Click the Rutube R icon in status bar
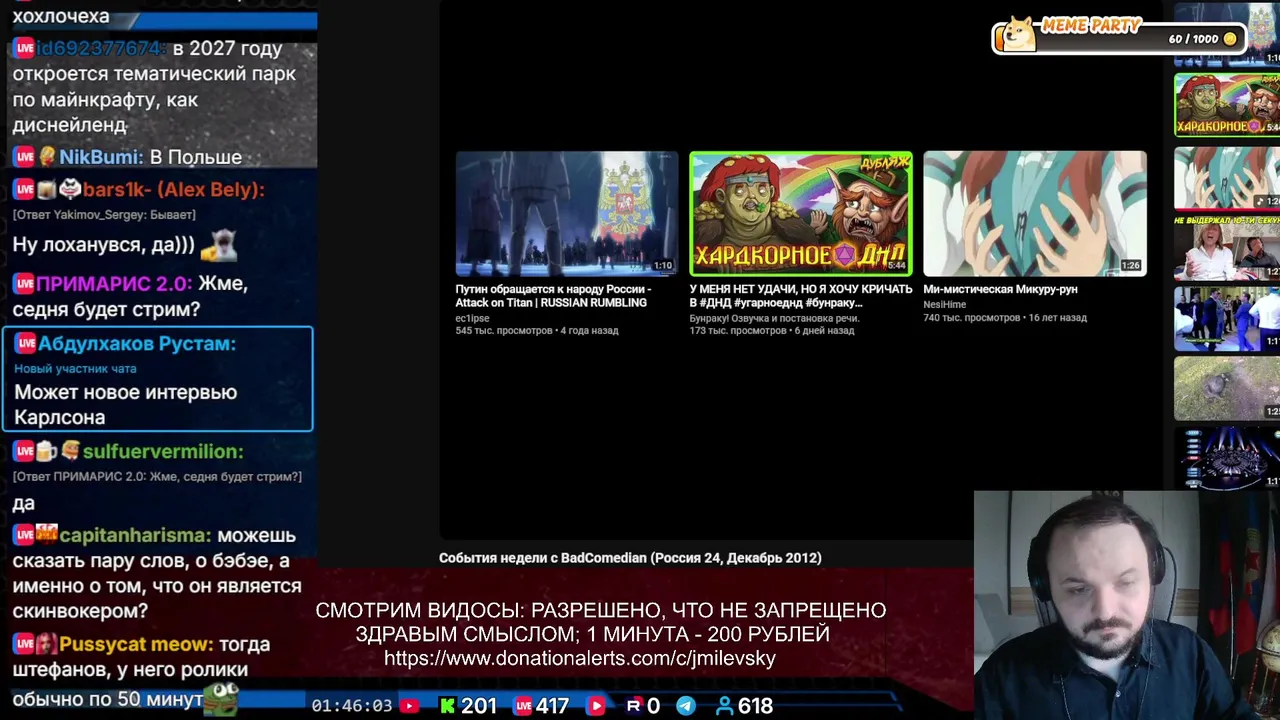Viewport: 1280px width, 720px height. tap(633, 706)
